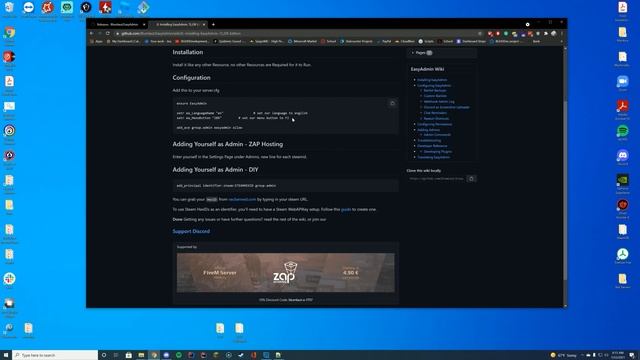Click the ZAP Hosting FiveM Server banner
Image resolution: width=640 pixels, height=360 pixels.
(x=285, y=273)
